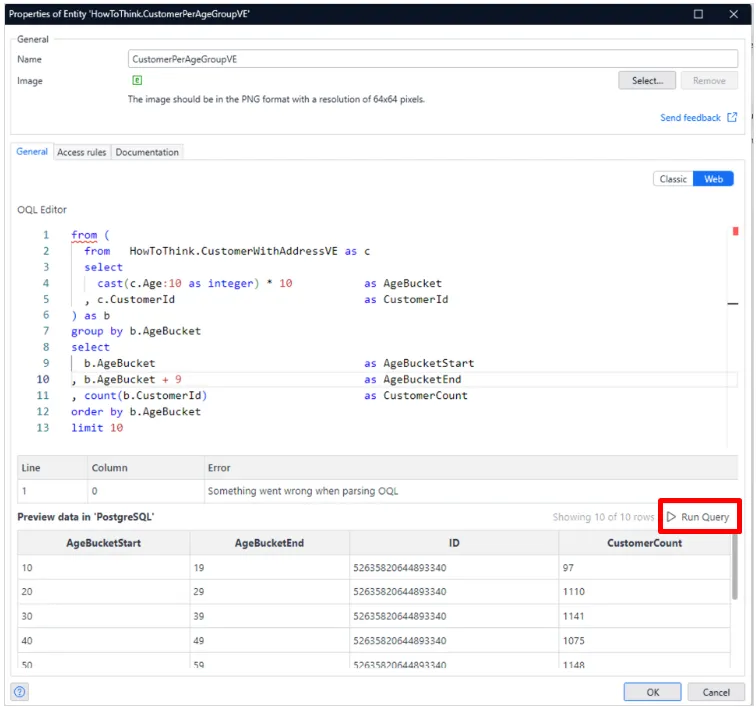The image size is (756, 707).
Task: Open the Access rules tab
Action: coord(81,152)
